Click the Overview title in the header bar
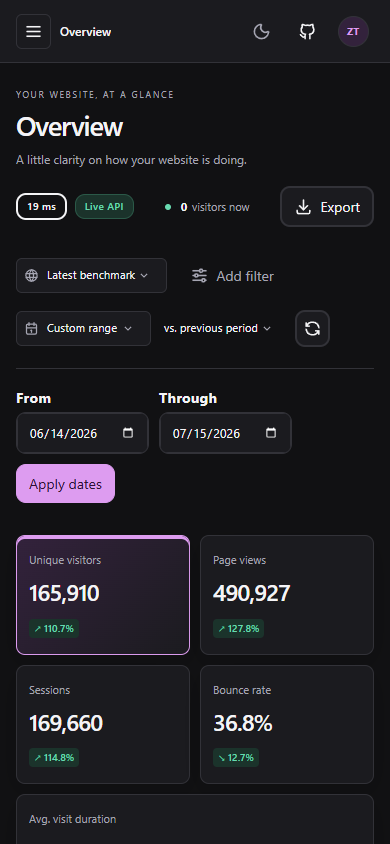390x844 pixels. coord(86,32)
